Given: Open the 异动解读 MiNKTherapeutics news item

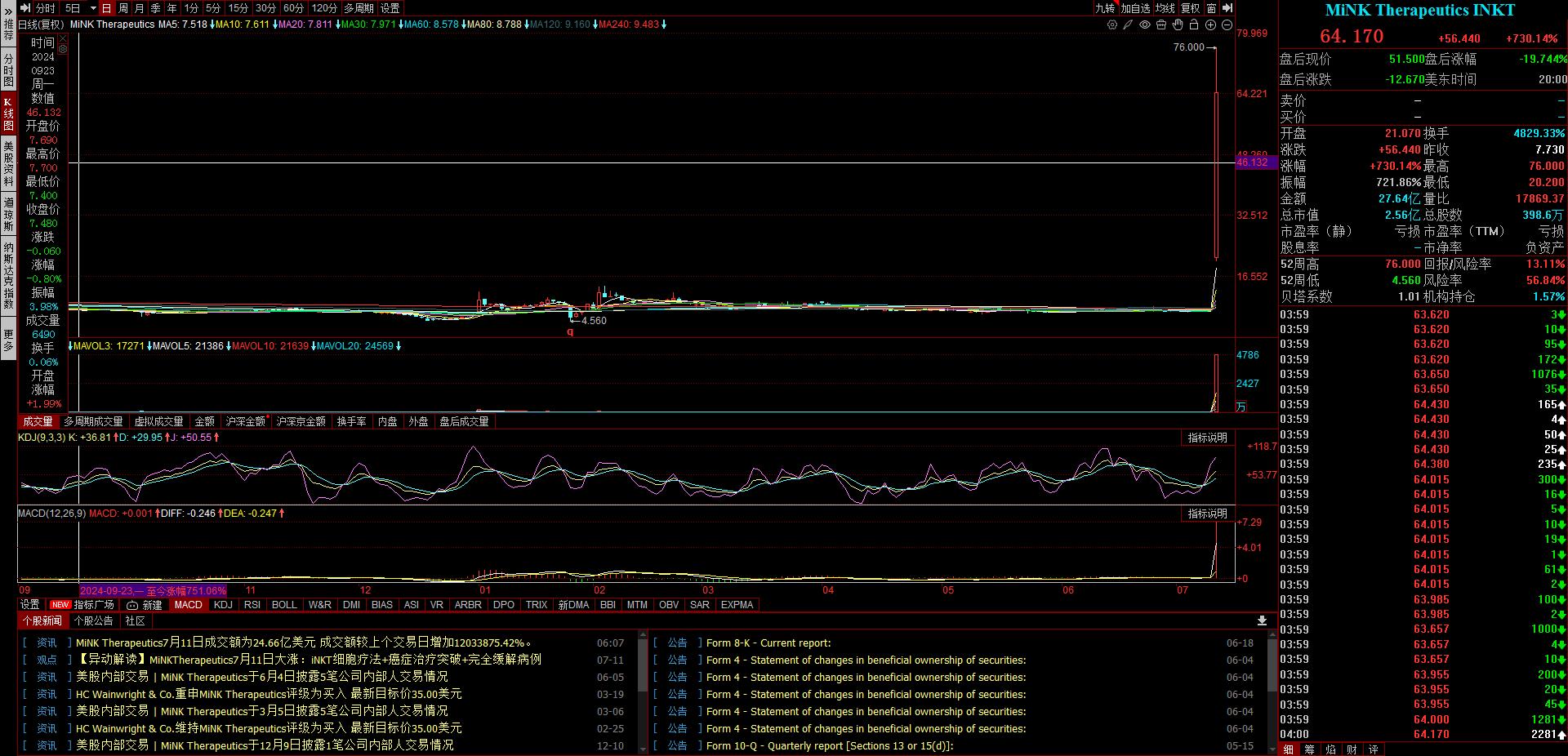Looking at the screenshot, I should (309, 660).
